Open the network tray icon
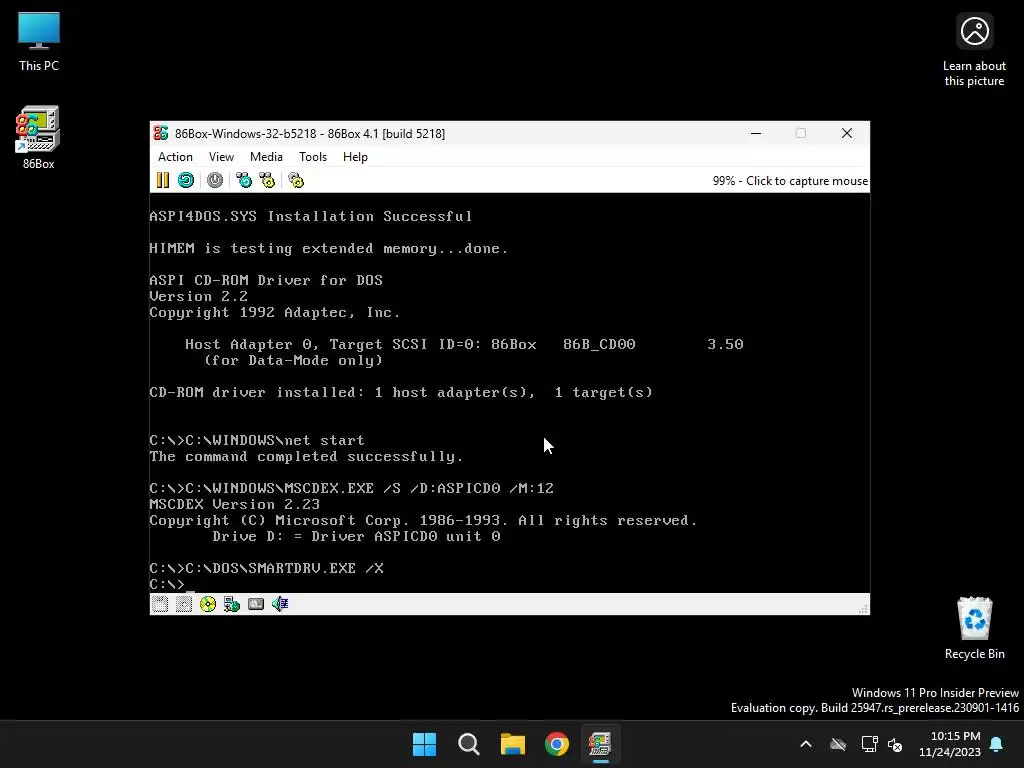This screenshot has height=768, width=1024. (x=869, y=744)
